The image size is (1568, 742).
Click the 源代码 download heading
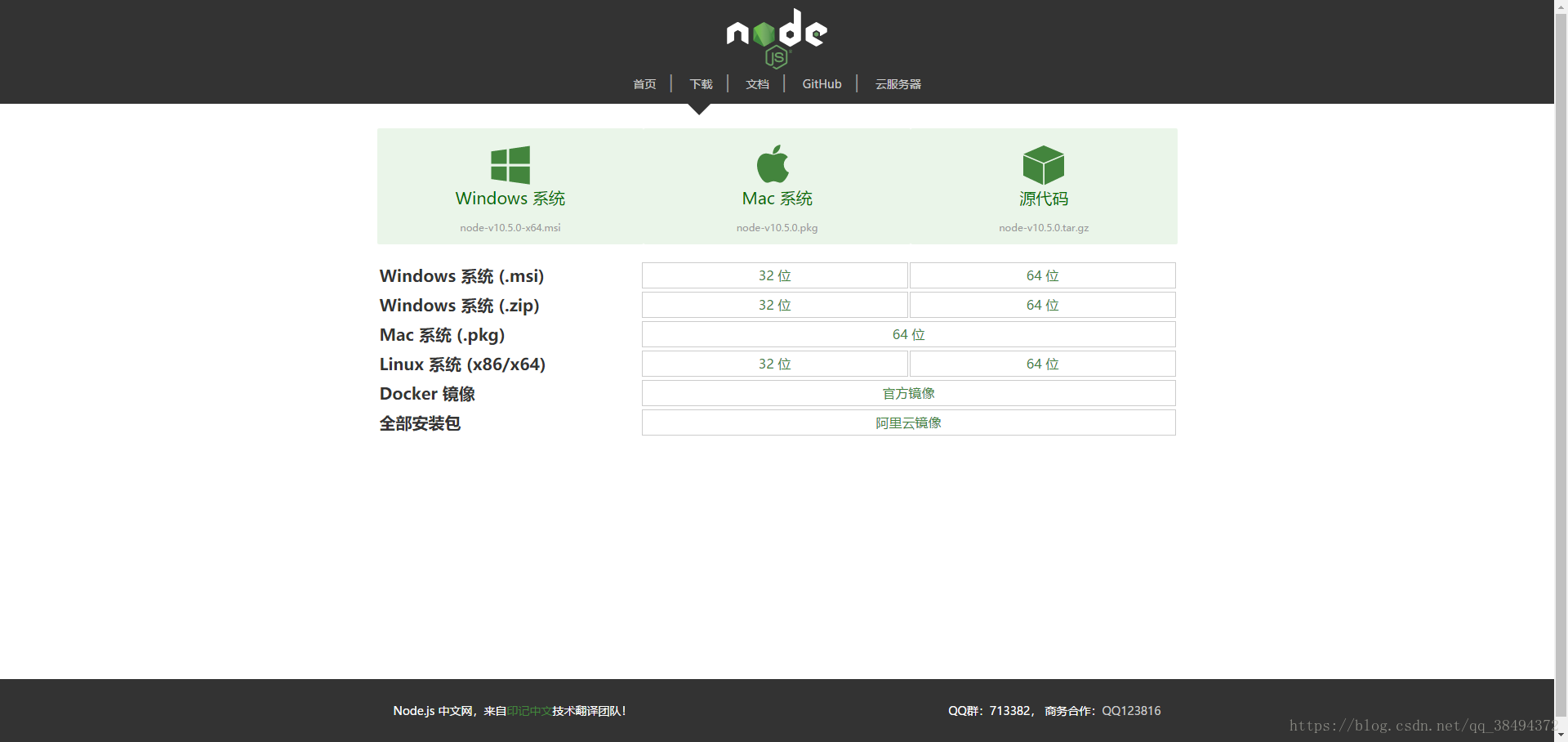click(x=1044, y=199)
